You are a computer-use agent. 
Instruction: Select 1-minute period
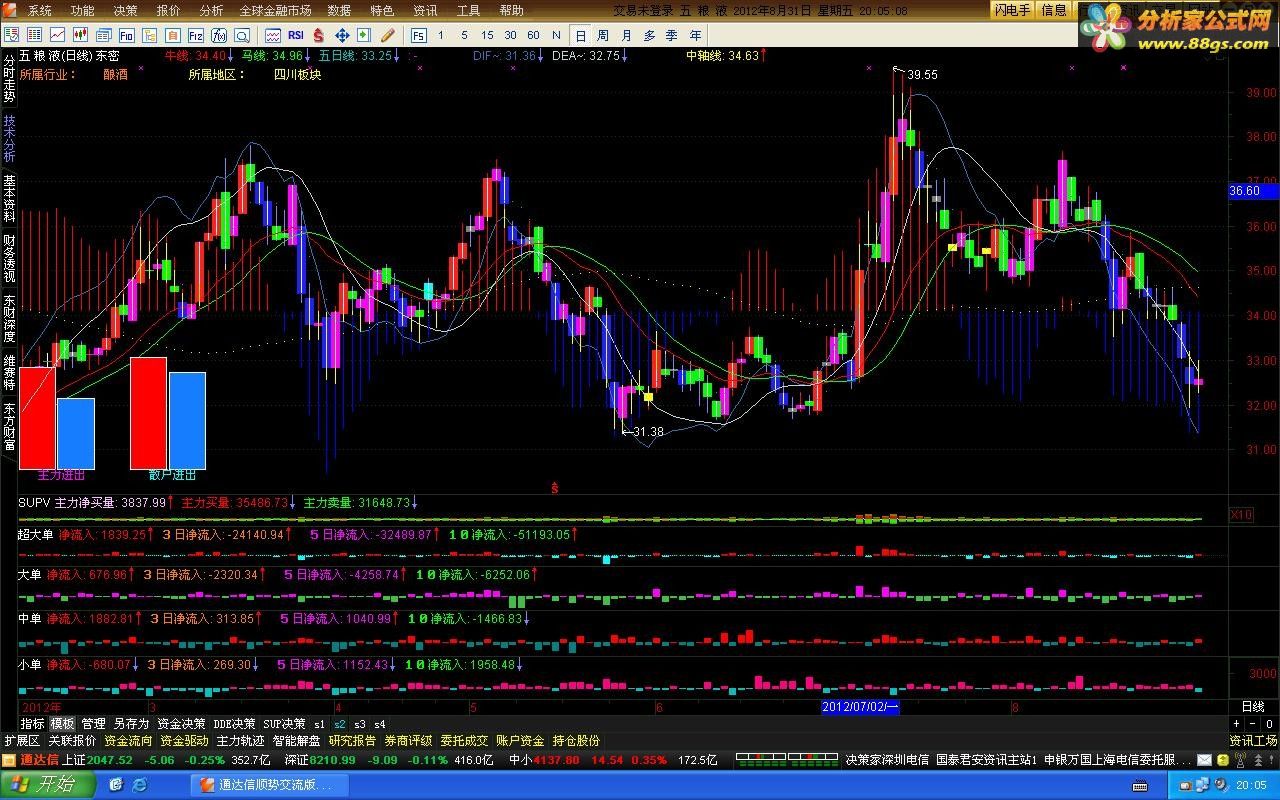[x=440, y=35]
